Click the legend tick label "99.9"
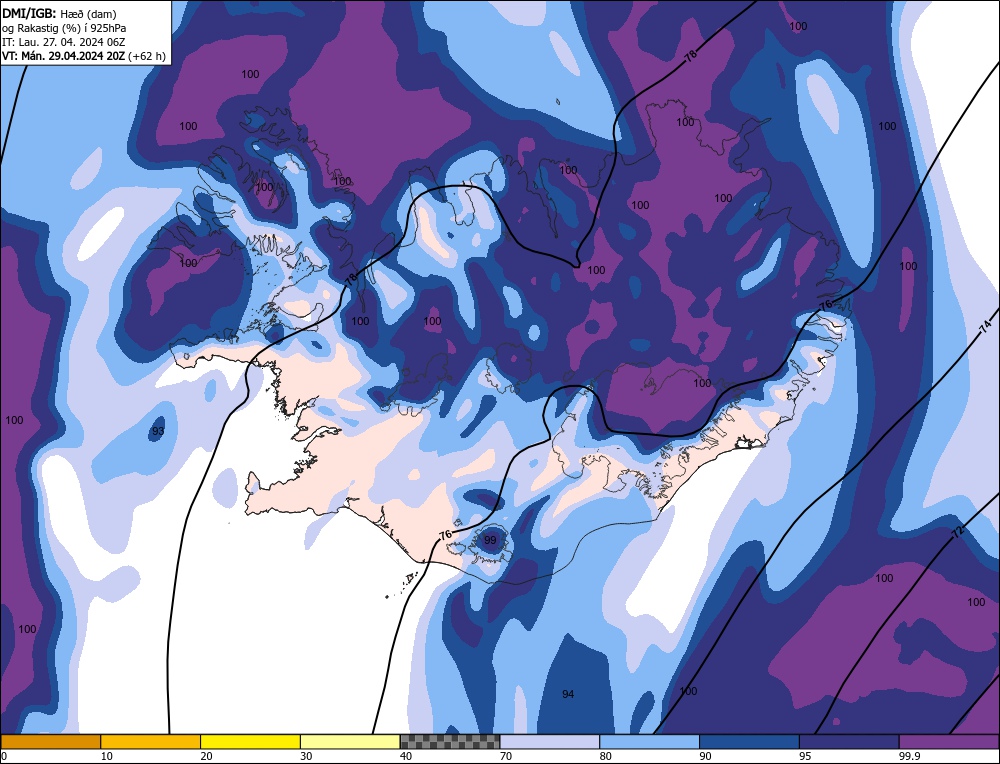 (x=909, y=756)
